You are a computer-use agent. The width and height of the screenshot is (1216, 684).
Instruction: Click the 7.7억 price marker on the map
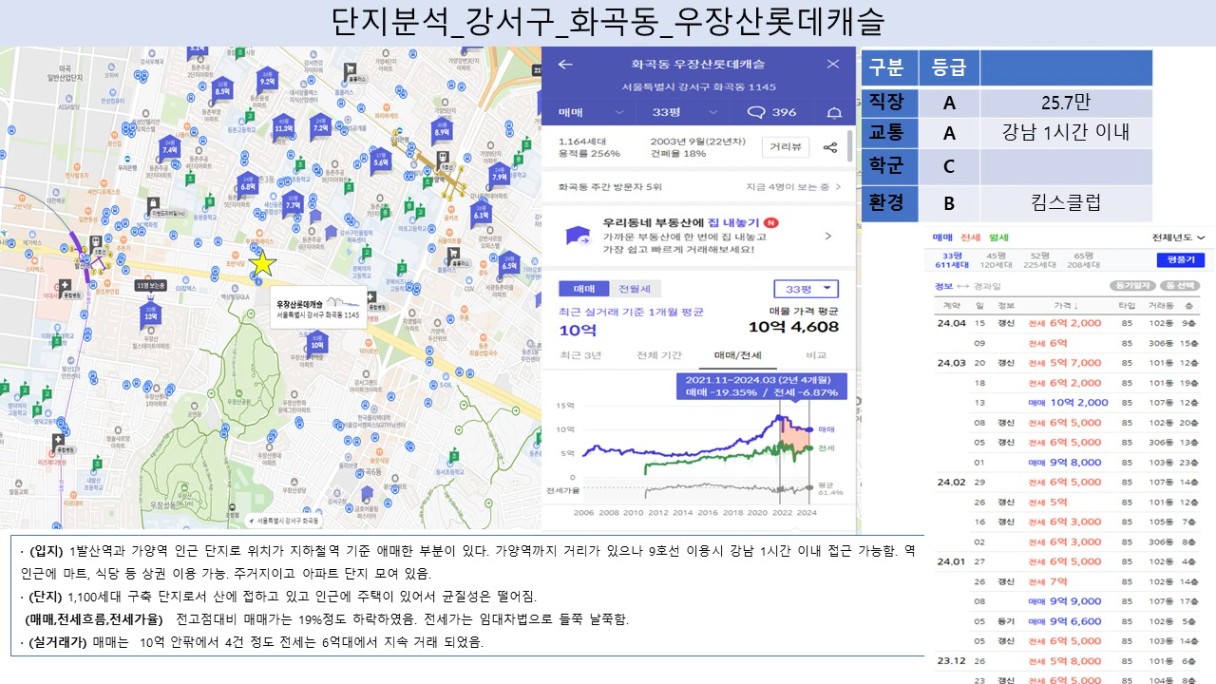tap(293, 203)
